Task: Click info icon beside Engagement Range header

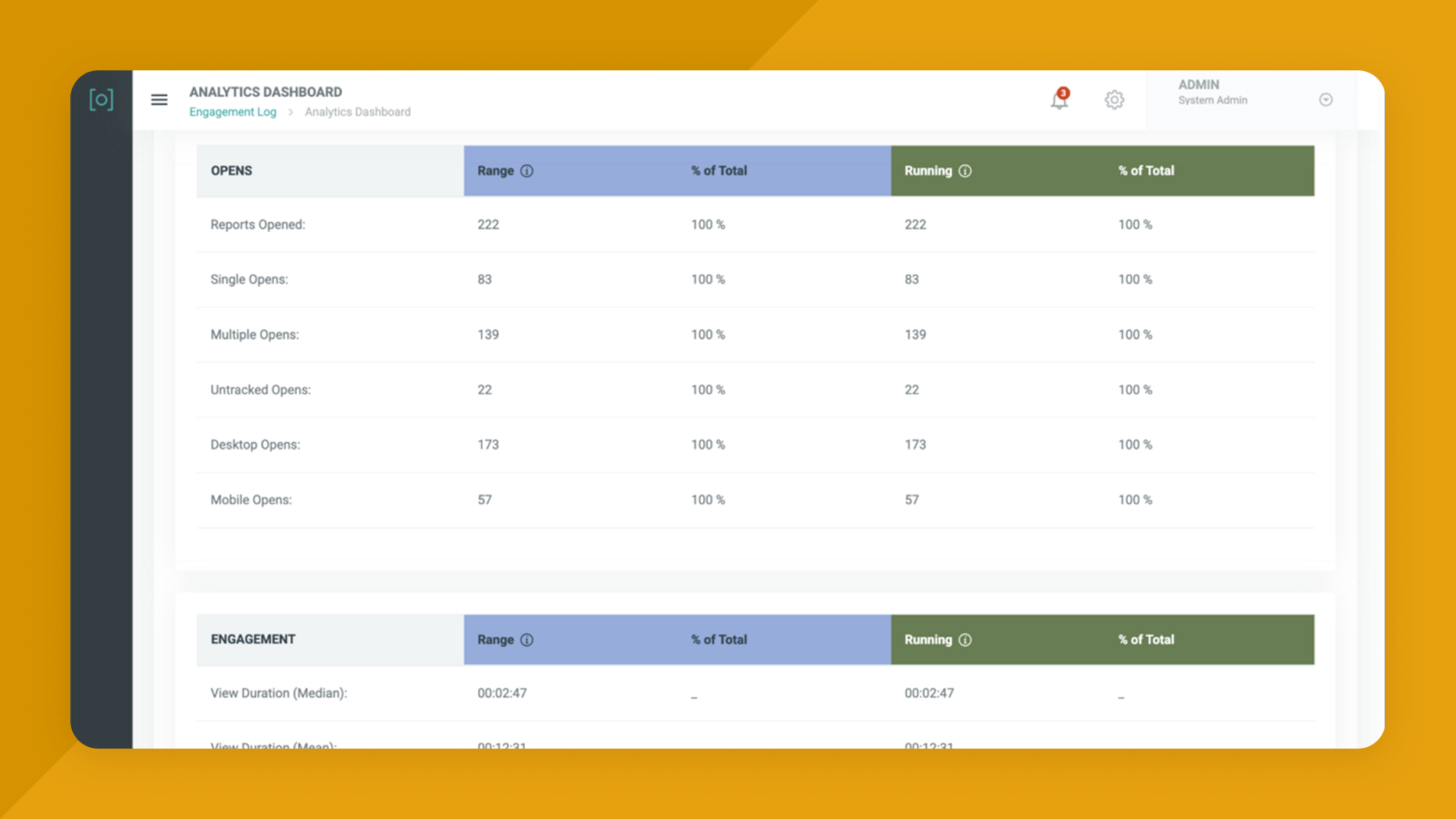Action: 527,639
